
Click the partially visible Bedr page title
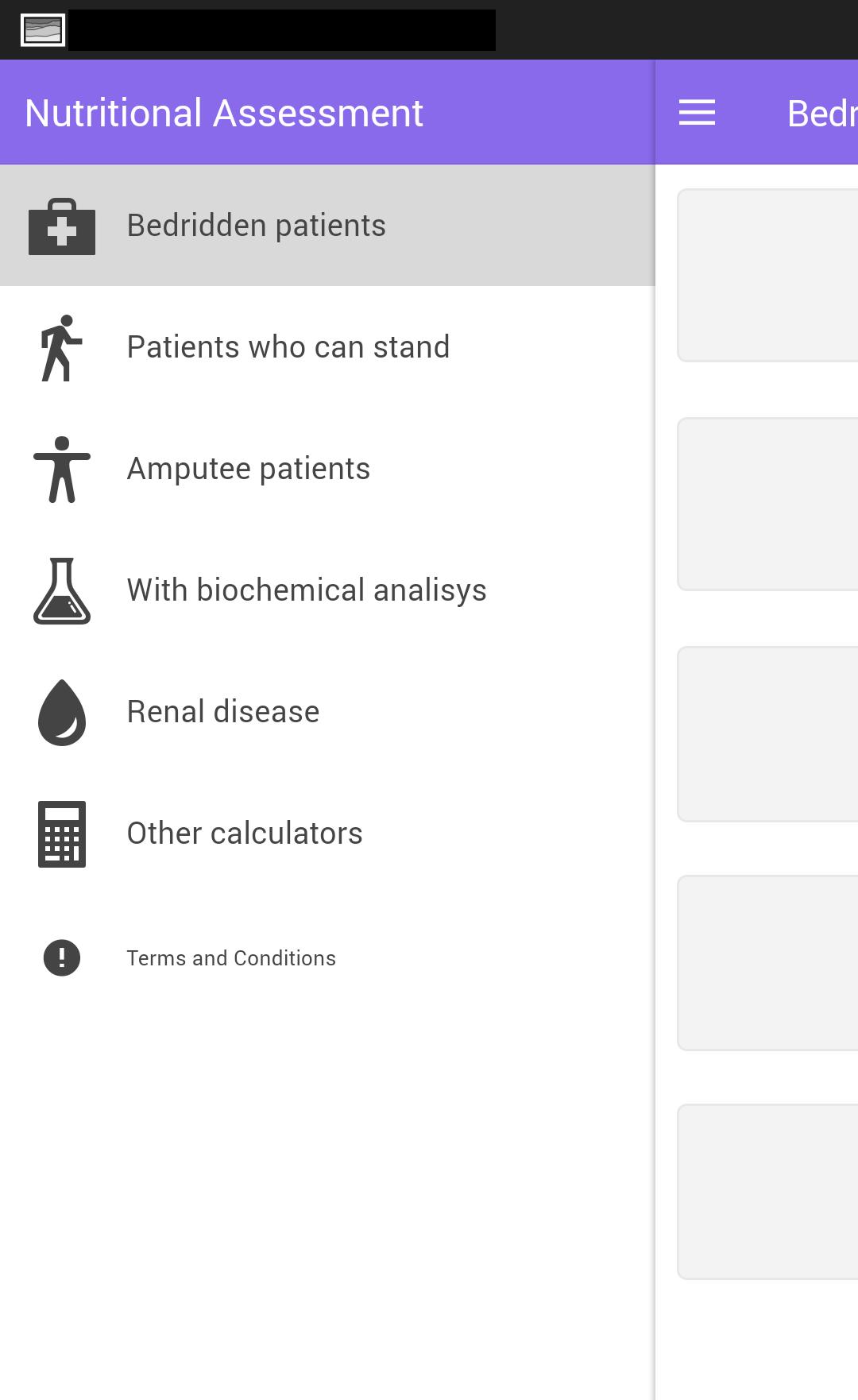pyautogui.click(x=821, y=113)
